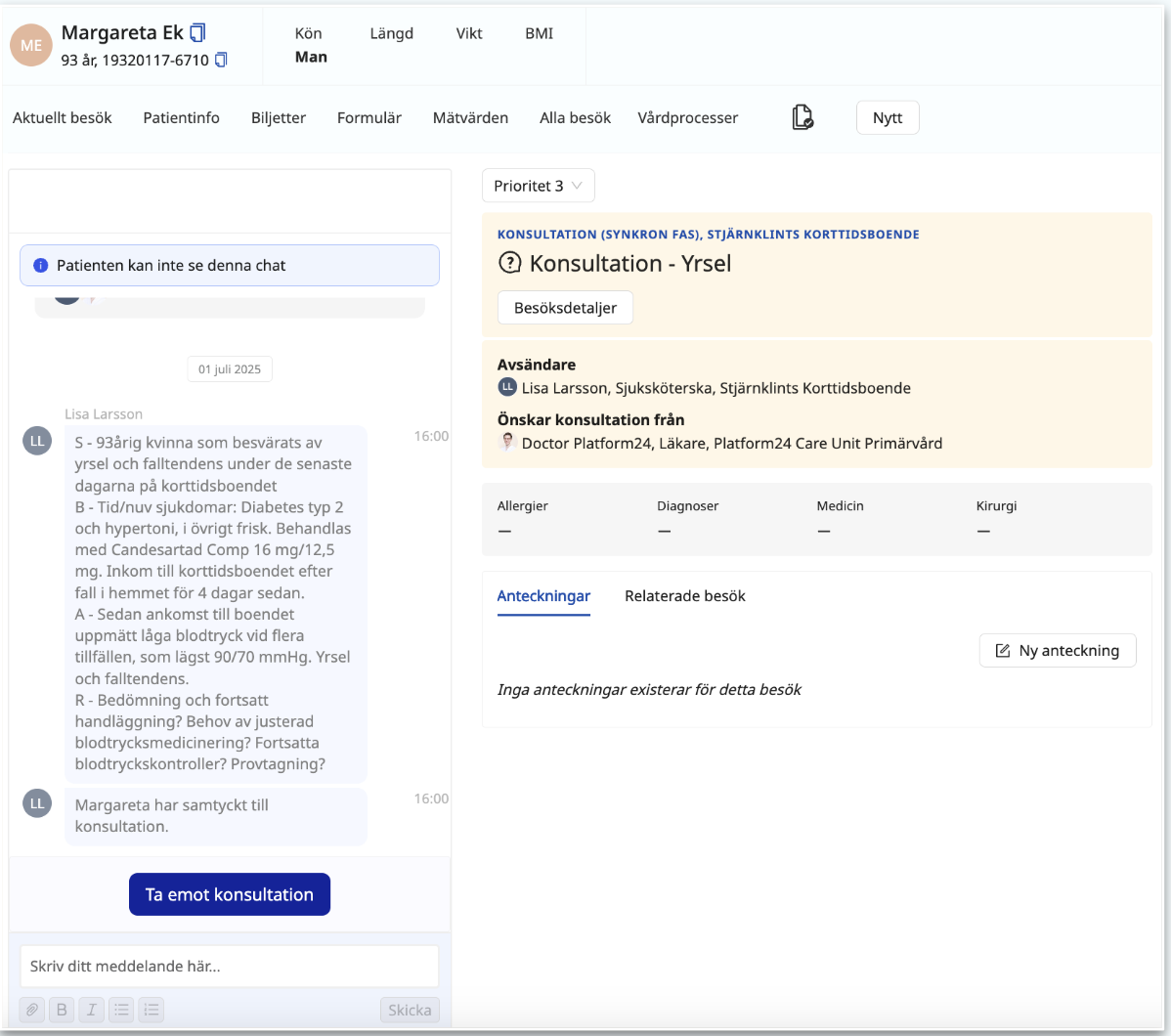Image resolution: width=1171 pixels, height=1036 pixels.
Task: Copy patient name Margareta Ek icon
Action: point(197,33)
